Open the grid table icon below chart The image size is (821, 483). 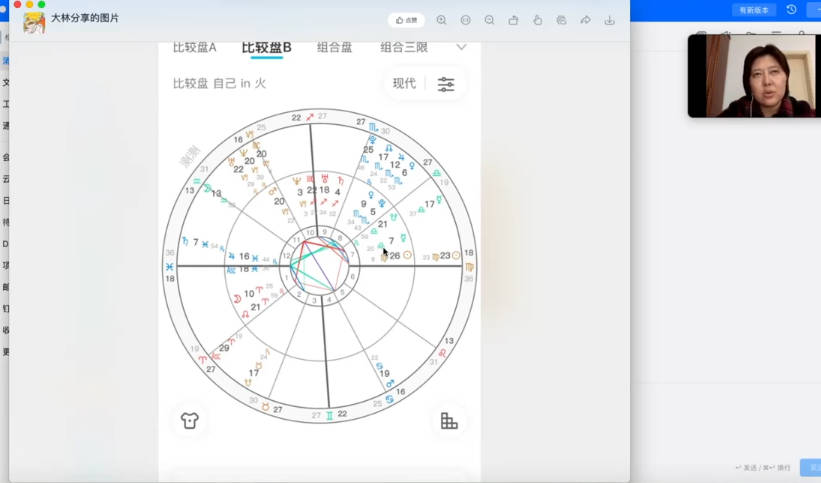[449, 421]
